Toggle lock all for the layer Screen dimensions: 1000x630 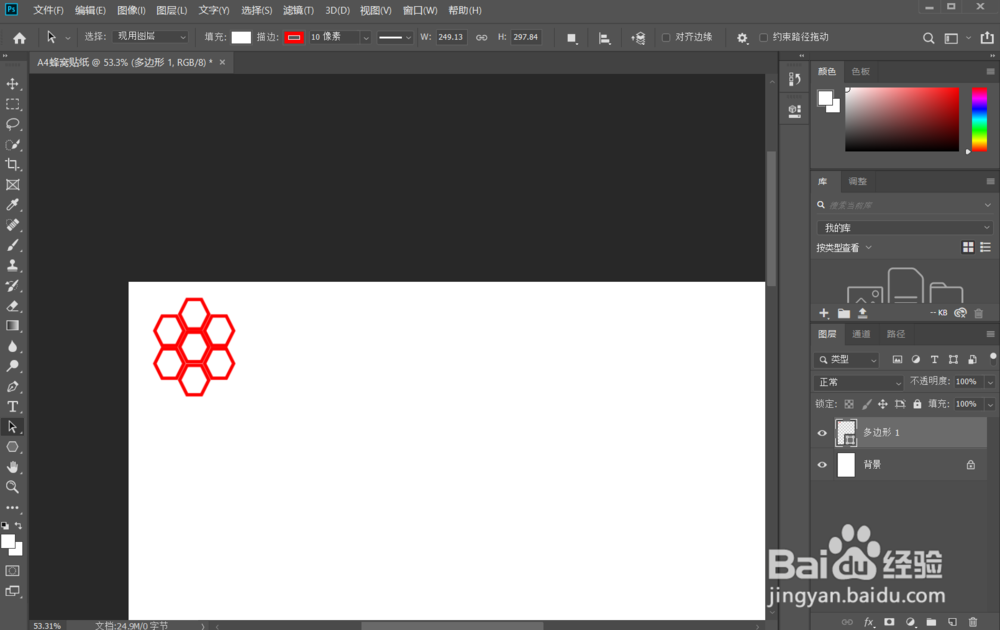pos(917,404)
